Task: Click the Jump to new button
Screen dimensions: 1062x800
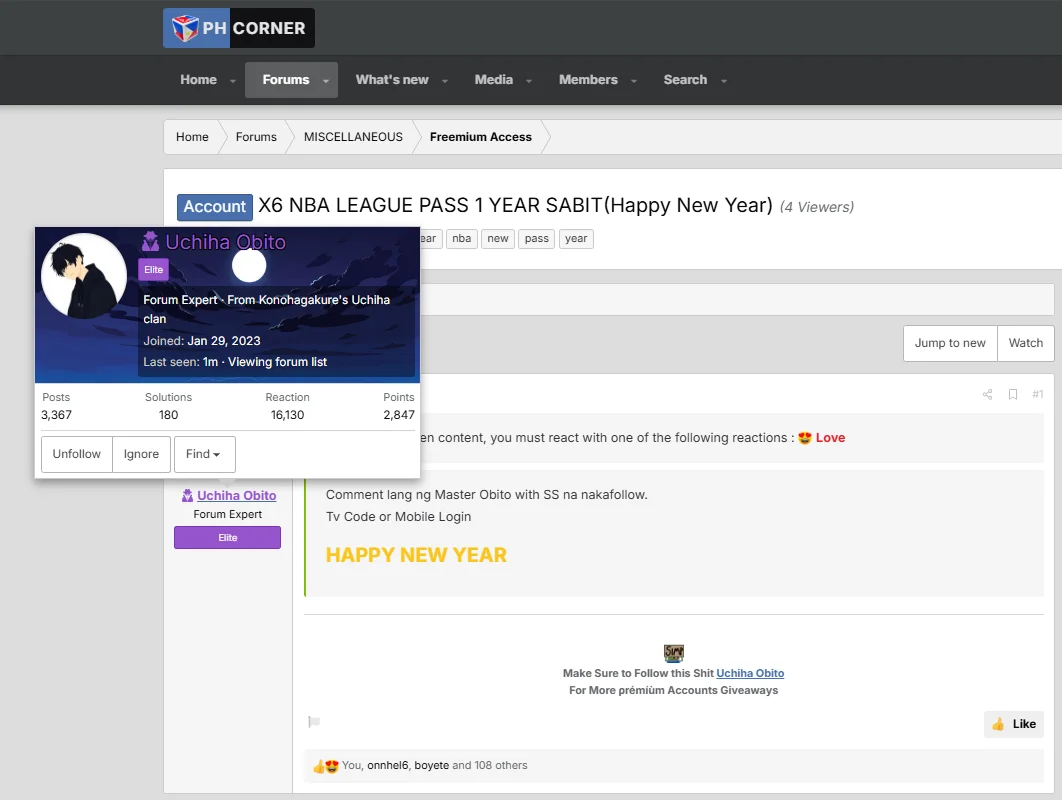Action: pyautogui.click(x=950, y=343)
